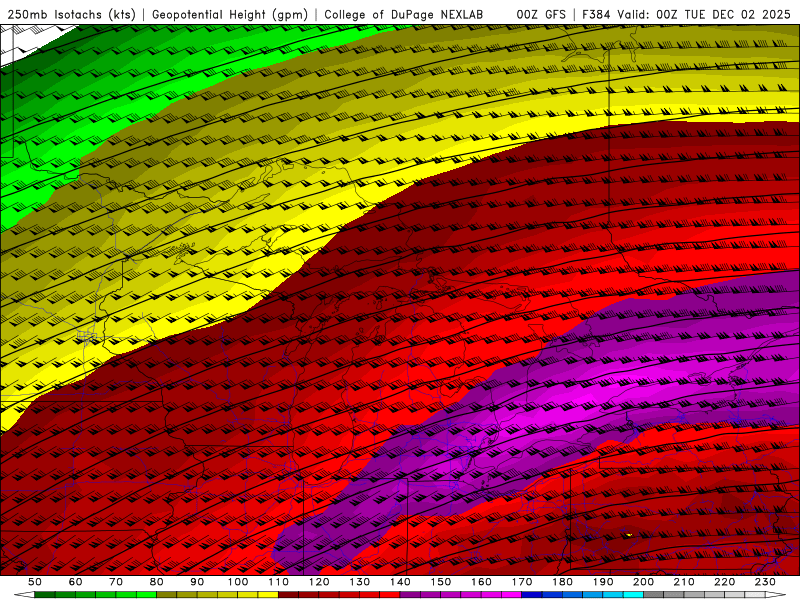Click the 190 label on the color scale

(x=603, y=582)
